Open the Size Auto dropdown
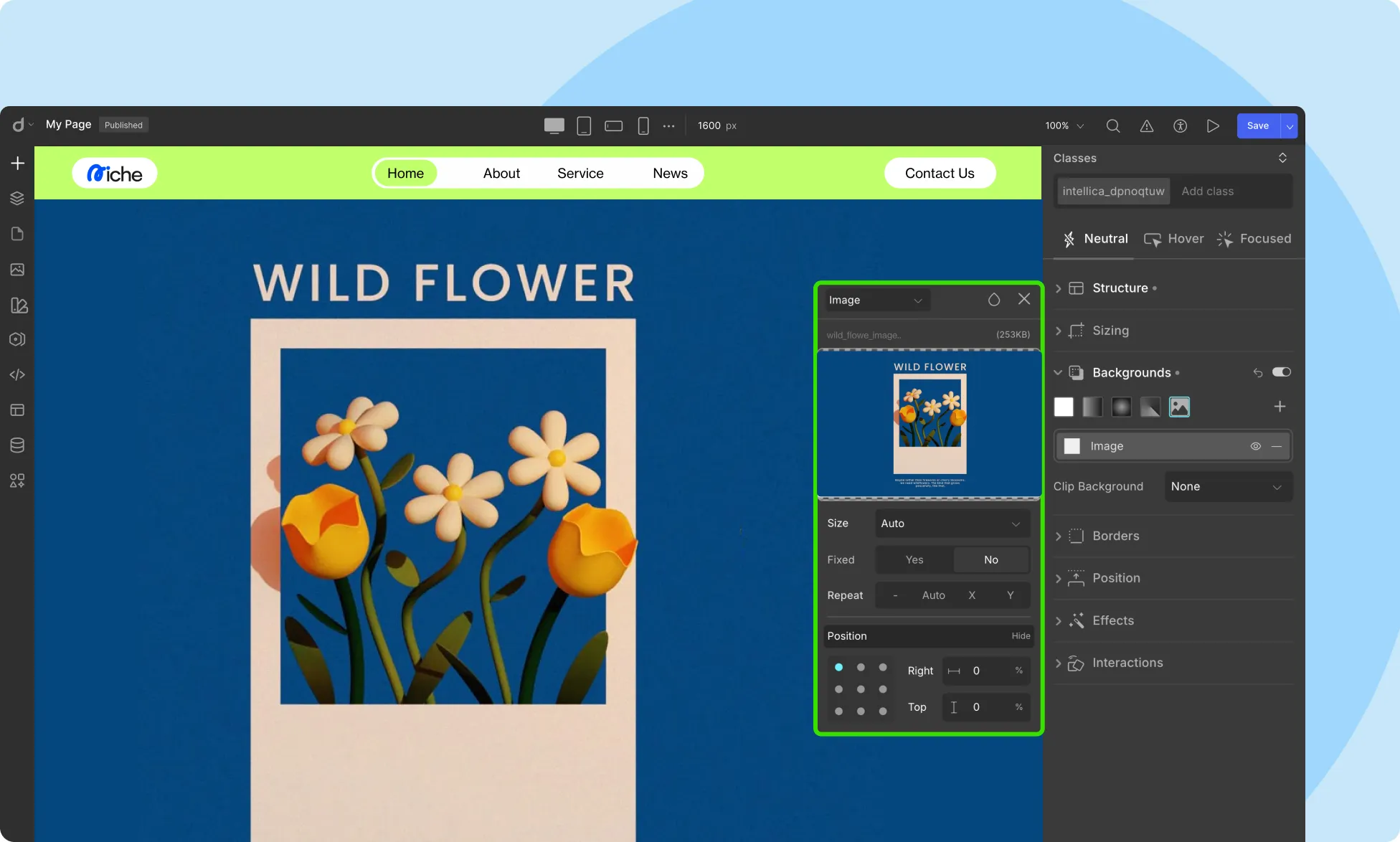 point(952,524)
